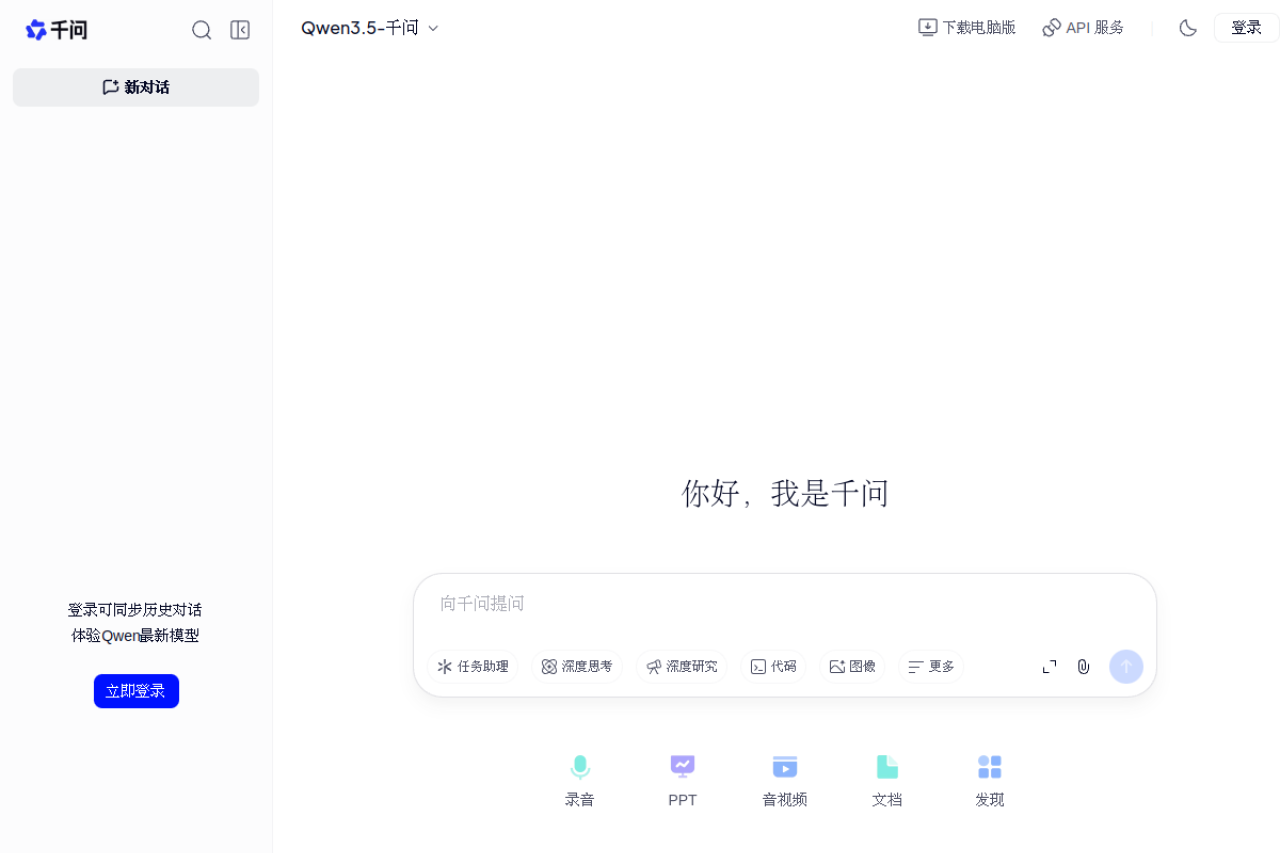Select the 录音 (recording) feature icon
The width and height of the screenshot is (1280, 853).
tap(580, 779)
